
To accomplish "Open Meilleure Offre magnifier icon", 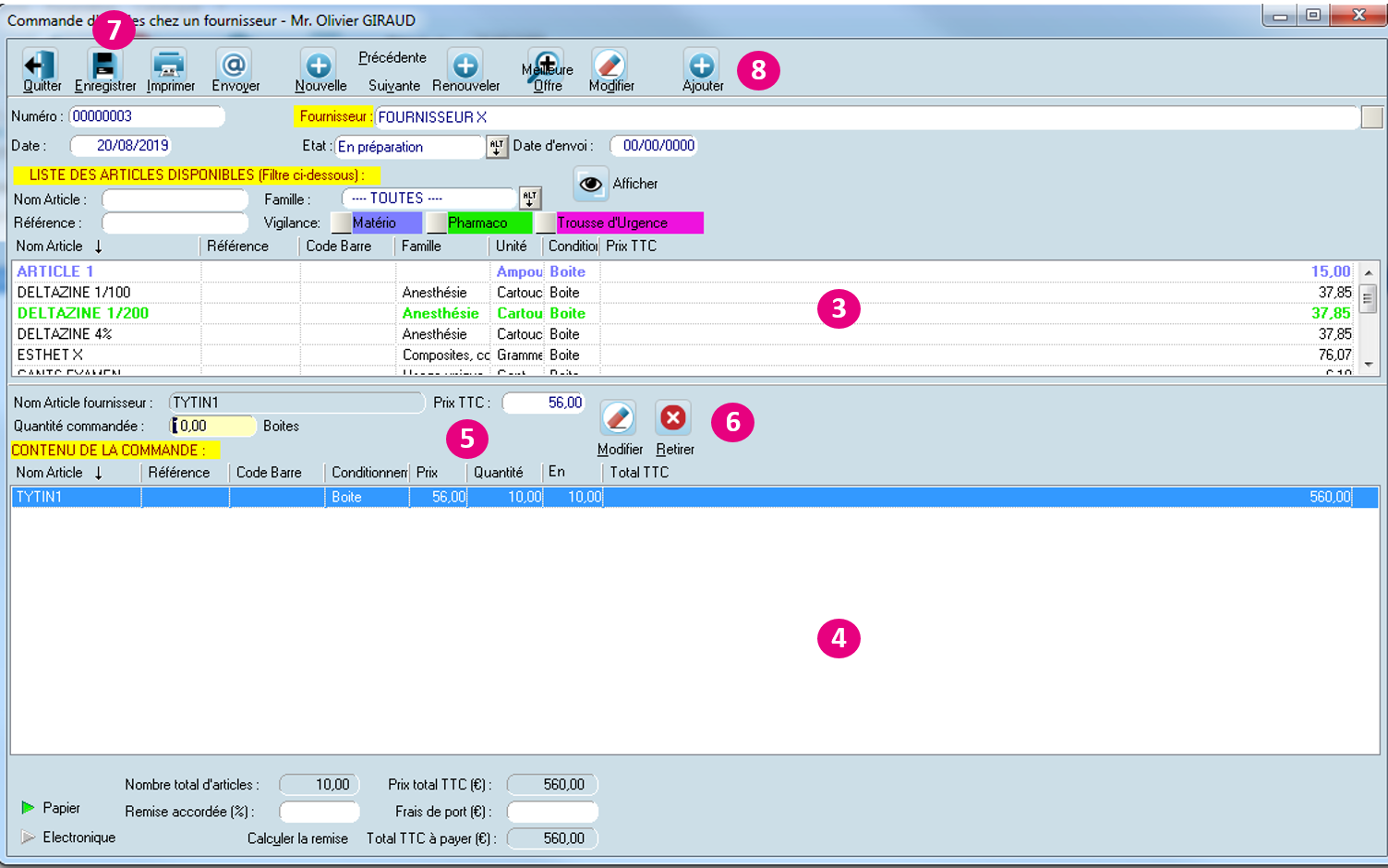I will (546, 65).
